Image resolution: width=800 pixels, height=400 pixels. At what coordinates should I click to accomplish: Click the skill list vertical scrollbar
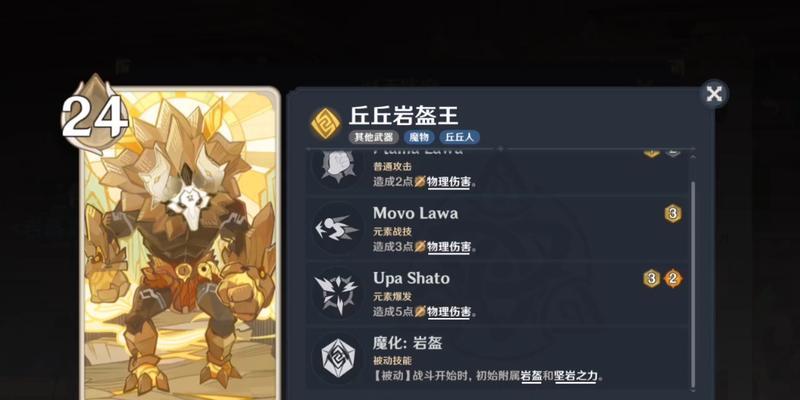pos(692,271)
